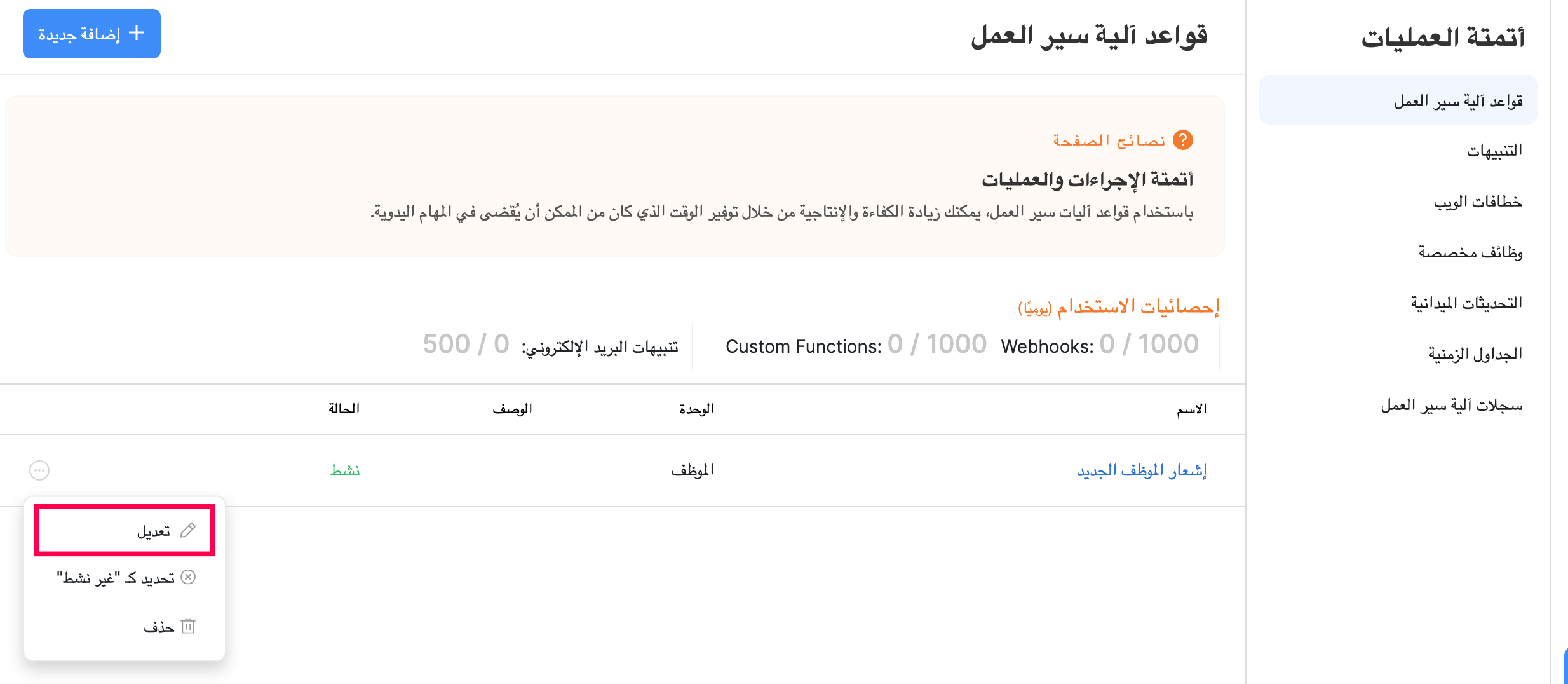Click the pencil edit icon in menu

(x=188, y=530)
